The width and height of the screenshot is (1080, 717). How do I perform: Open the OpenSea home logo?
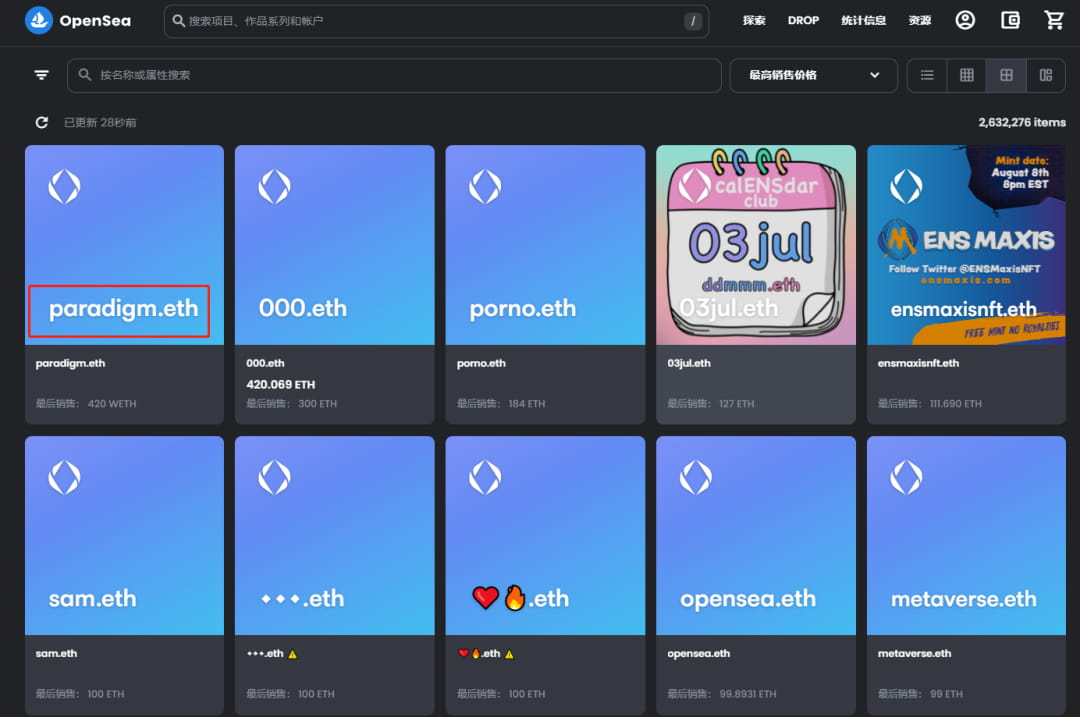click(78, 21)
